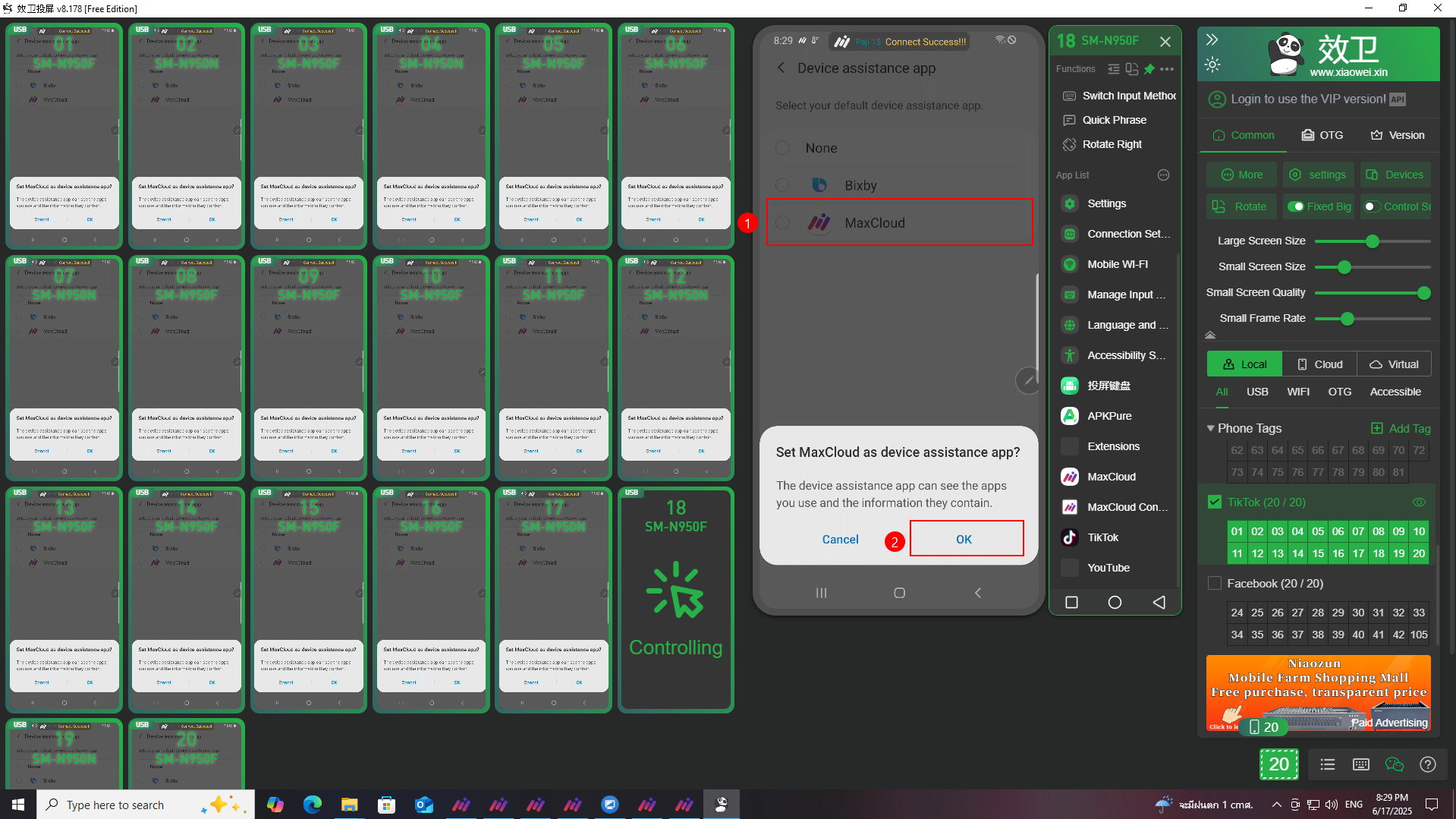Open the WeChat icon at bottom right
1456x819 pixels.
(1394, 764)
